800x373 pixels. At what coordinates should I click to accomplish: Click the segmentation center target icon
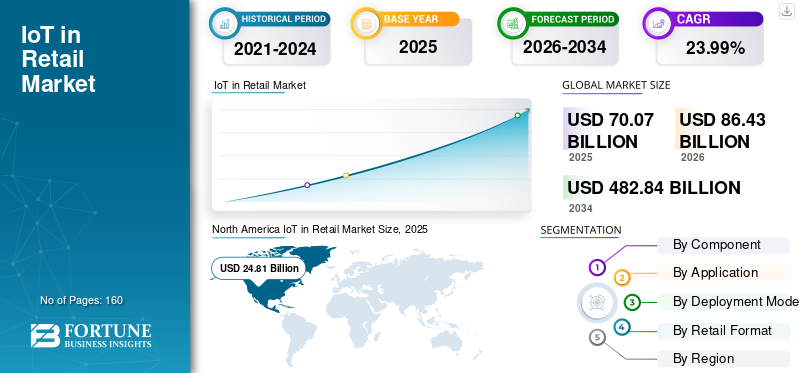(x=595, y=302)
